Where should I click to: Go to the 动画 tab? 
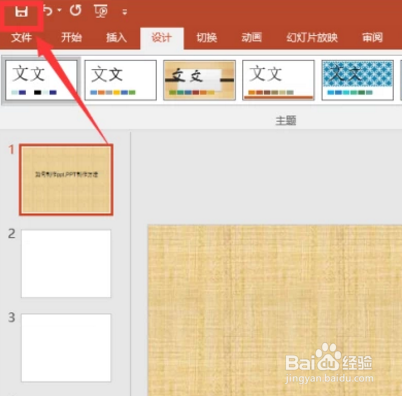252,37
